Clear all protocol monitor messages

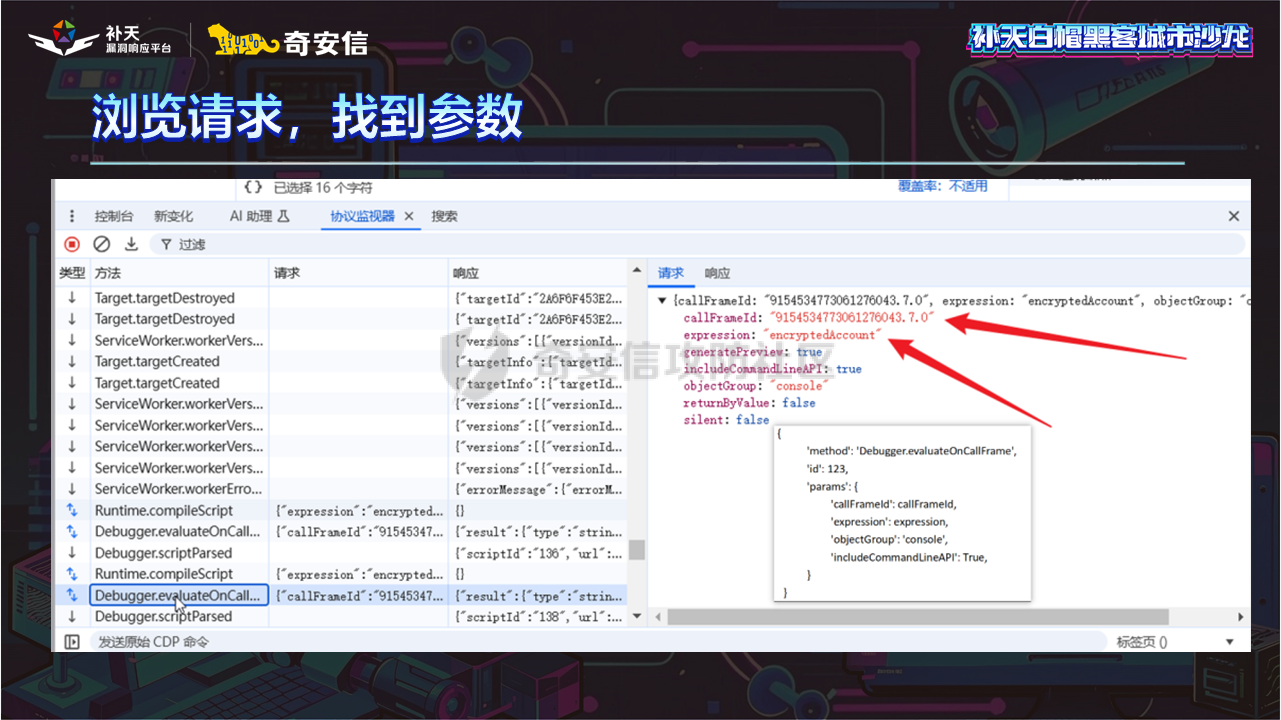point(101,244)
